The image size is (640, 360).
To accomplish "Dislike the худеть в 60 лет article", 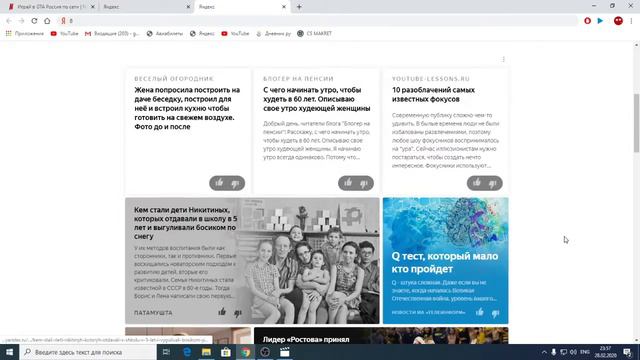I will (364, 184).
